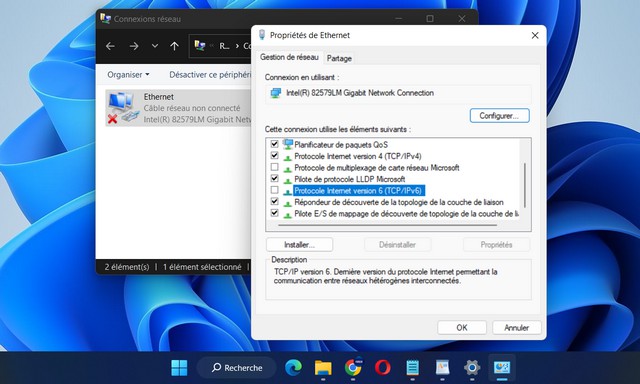Select Protocole de multiplexage de carte réseau row
This screenshot has width=640, height=384.
coord(377,167)
